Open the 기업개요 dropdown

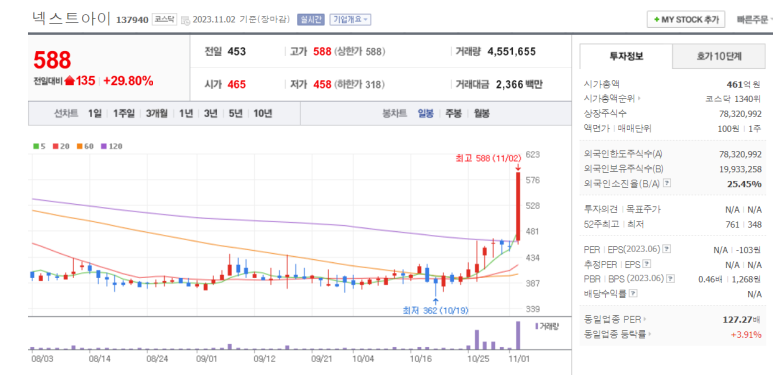tap(350, 20)
